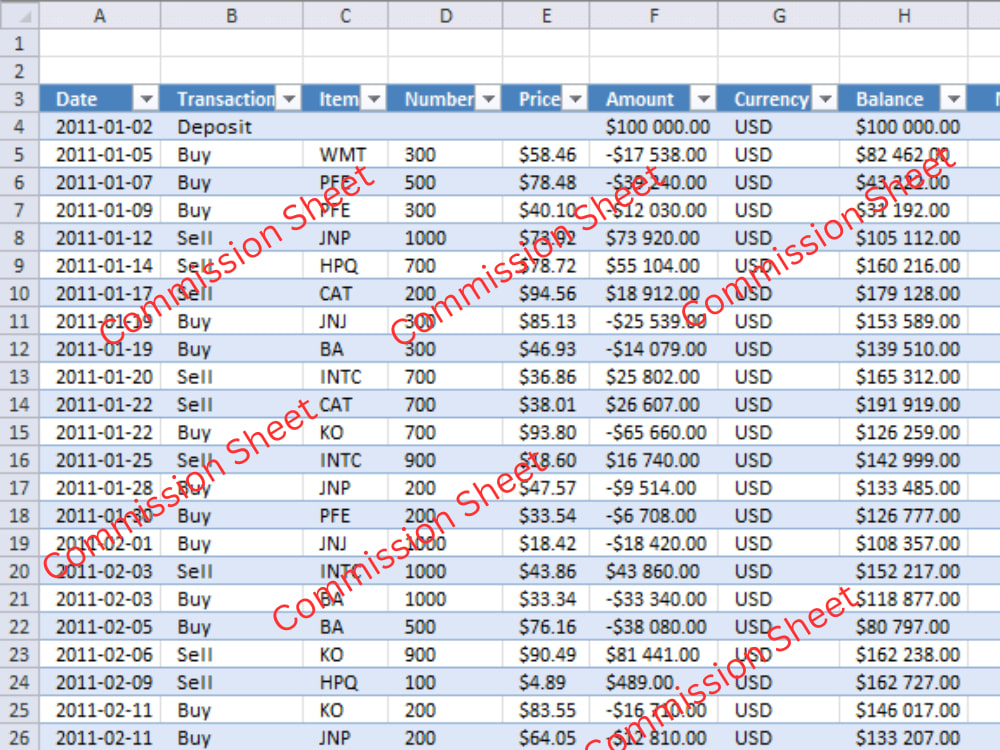Select the date cell 2011-01-02

tap(99, 127)
